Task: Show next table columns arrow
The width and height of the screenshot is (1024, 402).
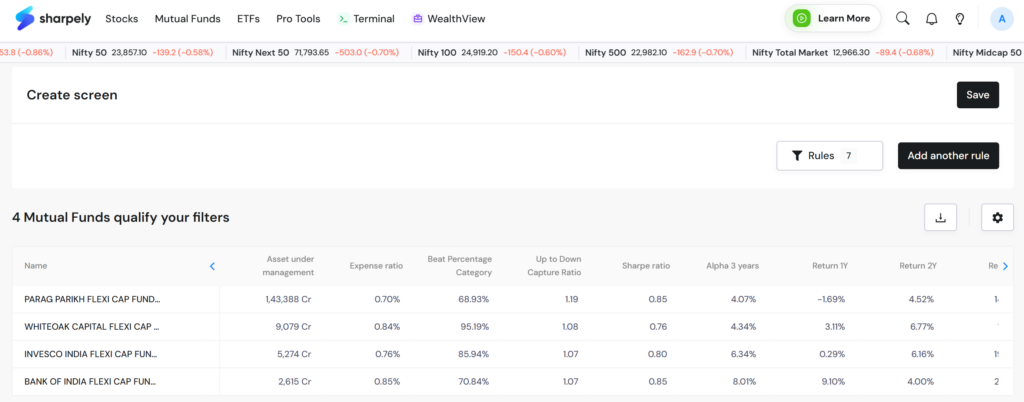Action: coord(1005,266)
